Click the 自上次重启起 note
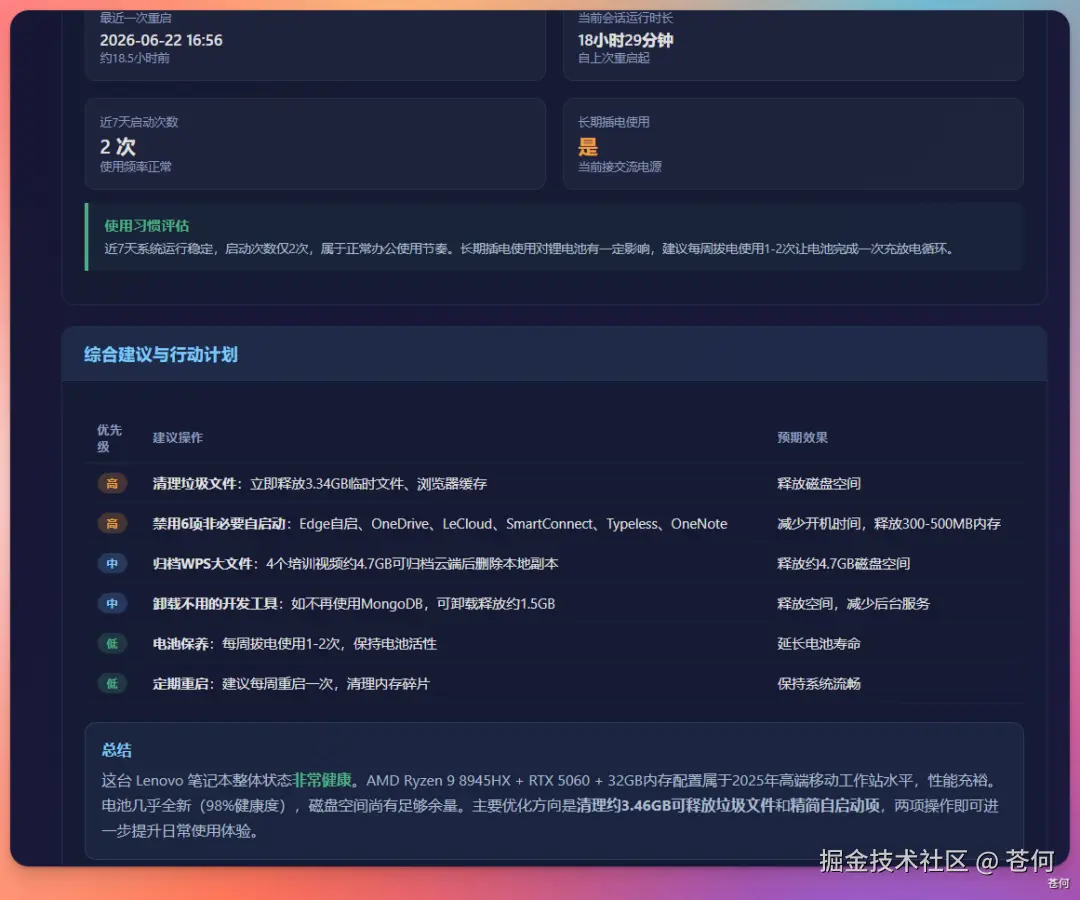Viewport: 1080px width, 900px height. (x=614, y=58)
